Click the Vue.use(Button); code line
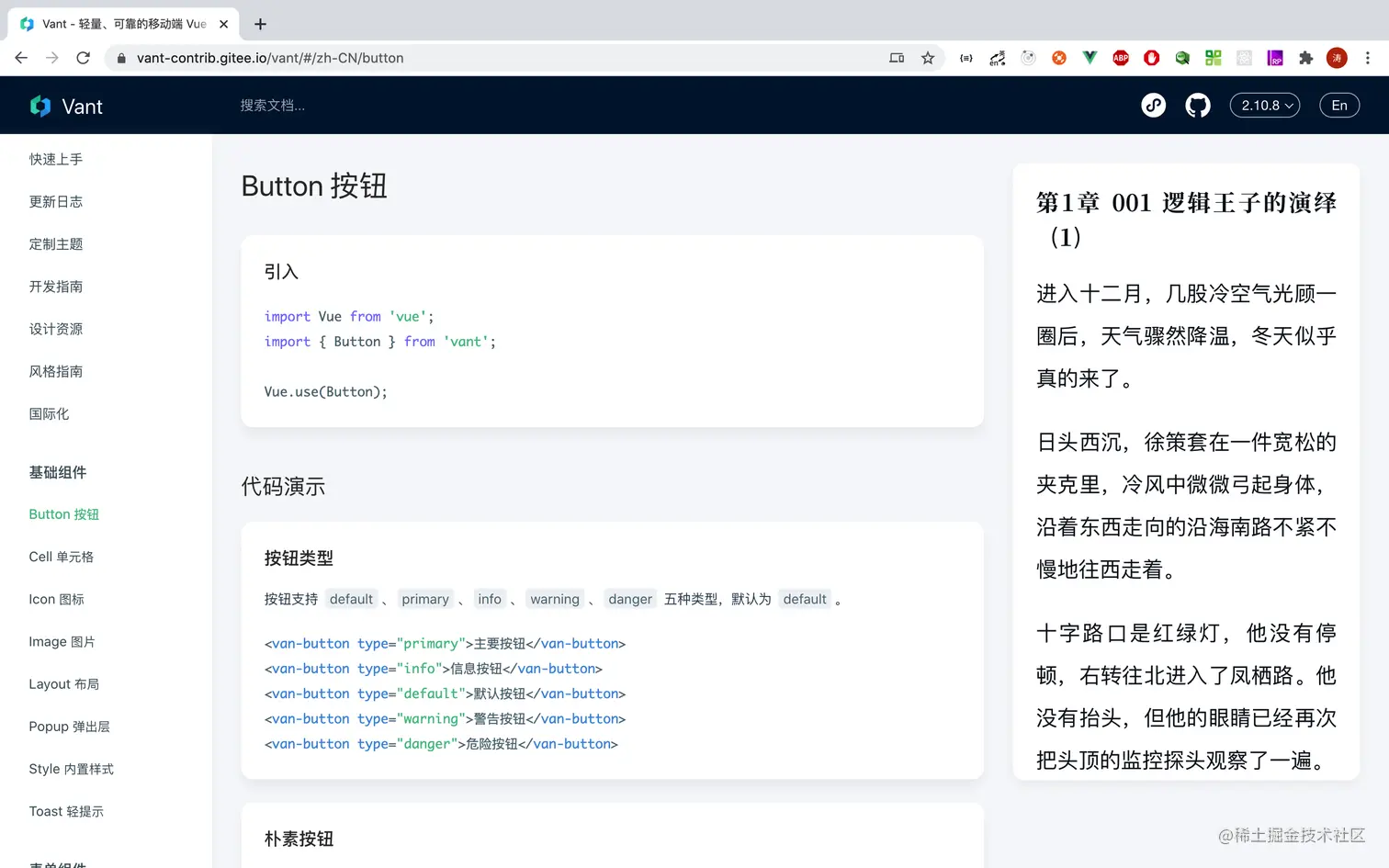 [x=326, y=391]
